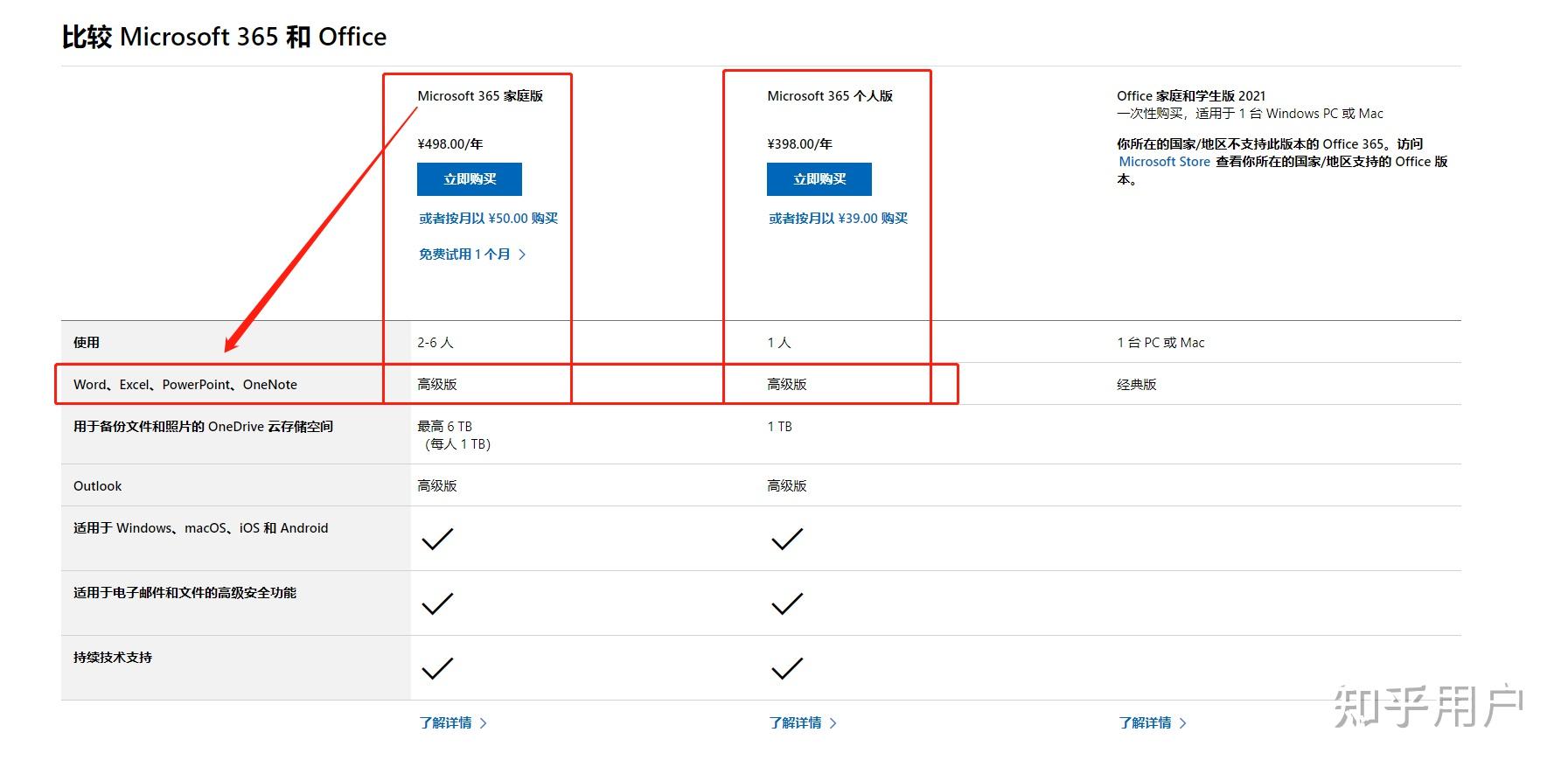This screenshot has width=1568, height=760.
Task: Open 了解详情 under the 家庭版 column
Action: (x=453, y=723)
